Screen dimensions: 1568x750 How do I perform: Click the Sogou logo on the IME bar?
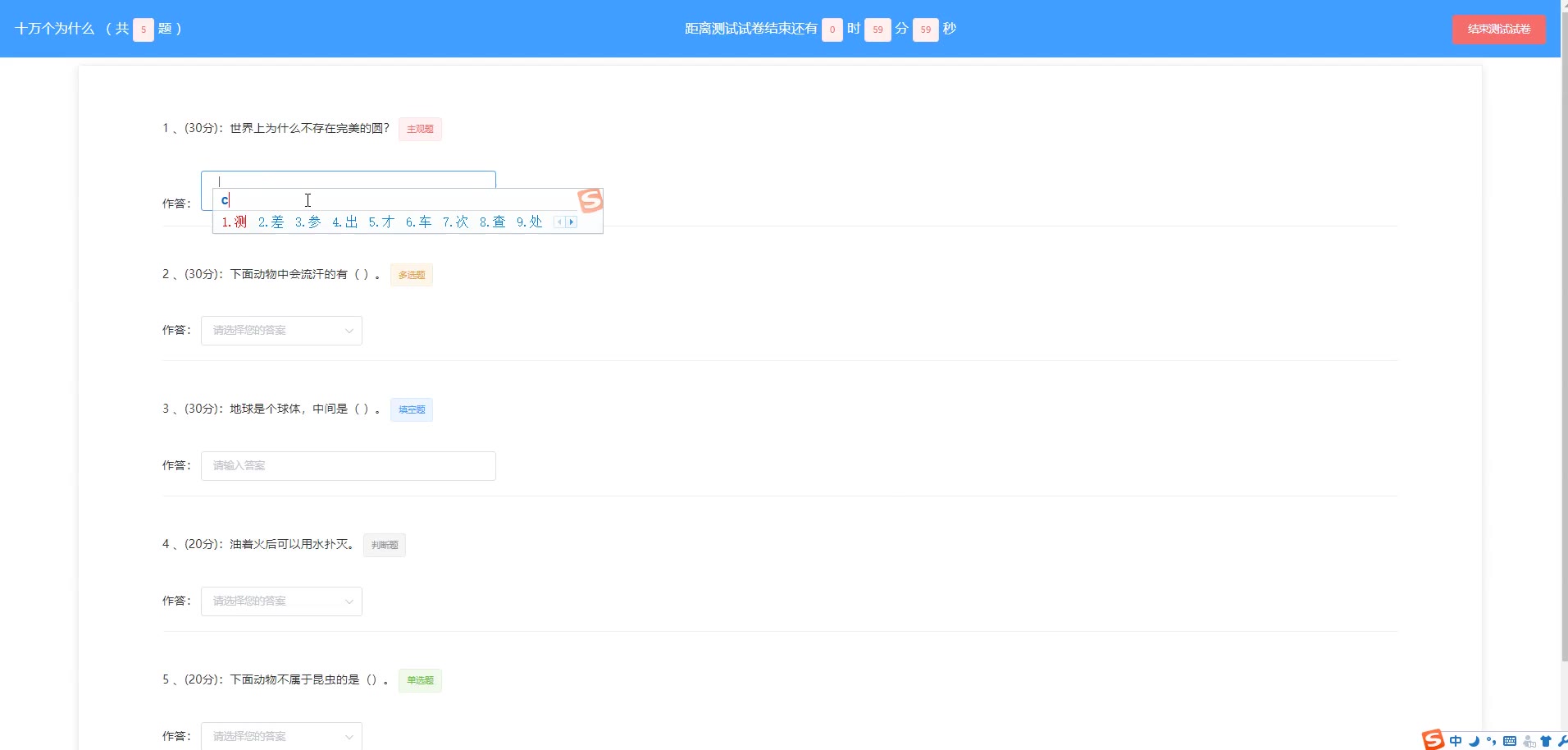(x=1433, y=740)
